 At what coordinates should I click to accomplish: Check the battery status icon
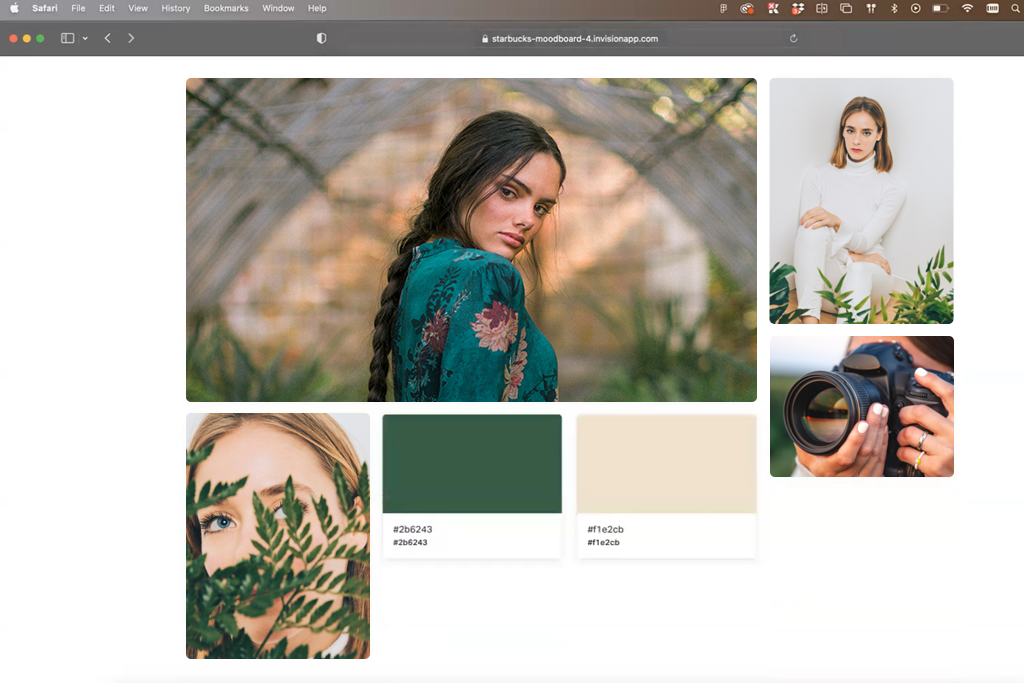tap(940, 8)
